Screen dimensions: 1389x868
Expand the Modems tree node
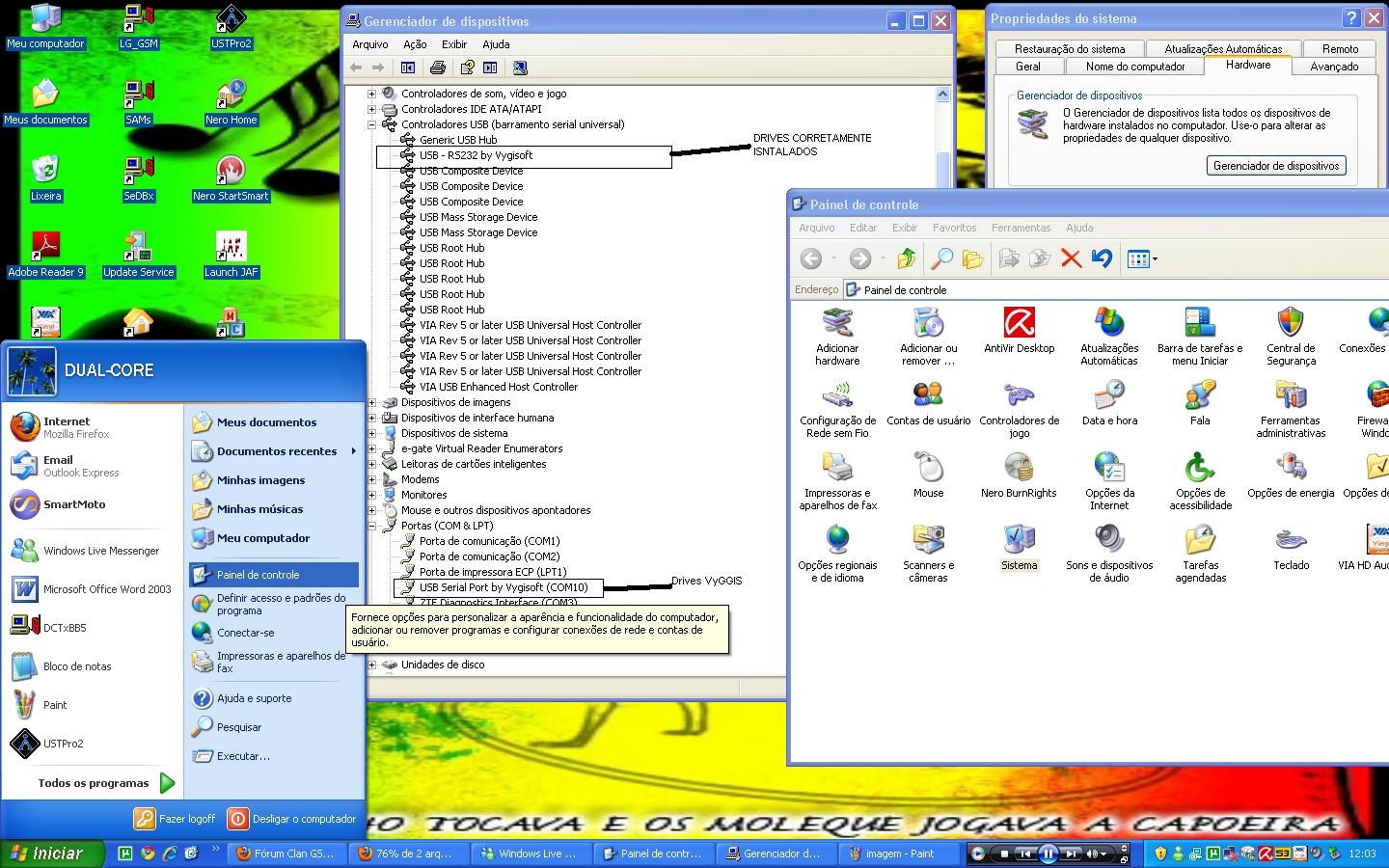pos(371,479)
